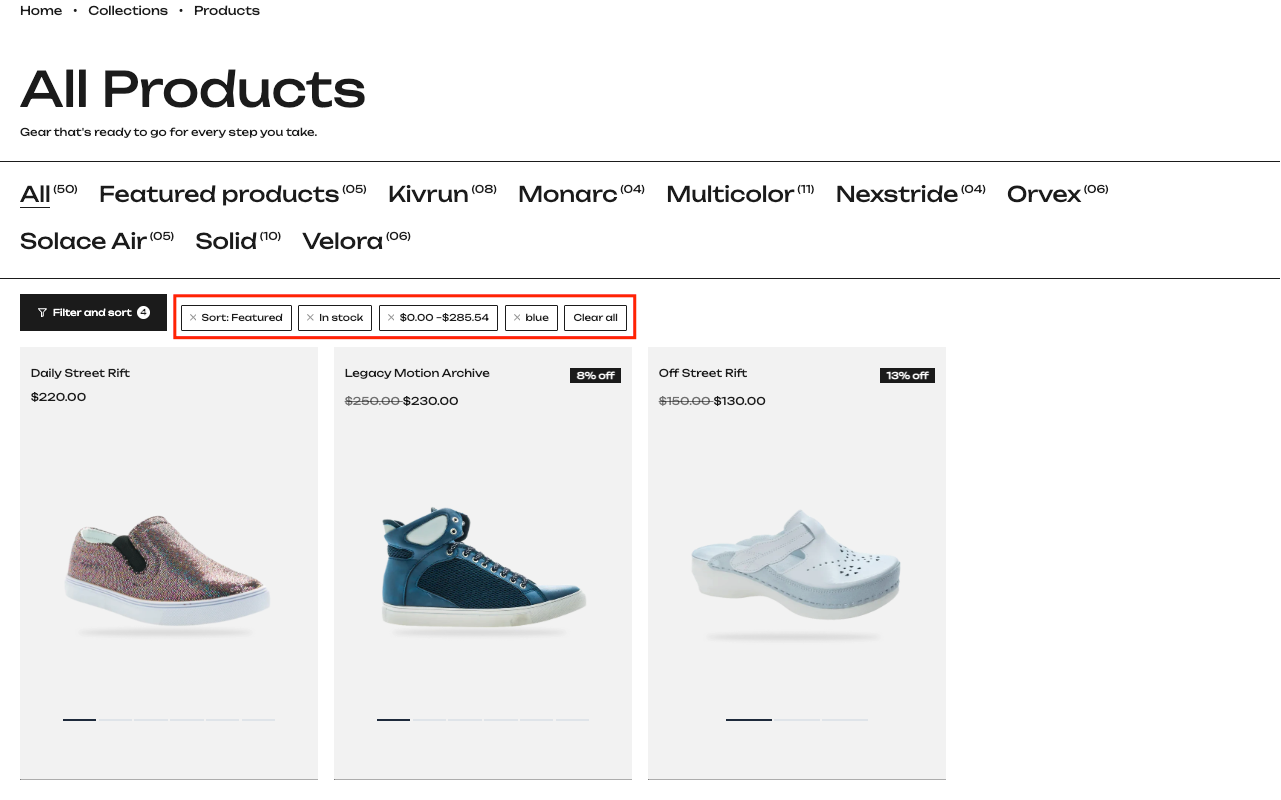Image resolution: width=1281 pixels, height=800 pixels.
Task: Click Home in the breadcrumb
Action: (x=41, y=11)
